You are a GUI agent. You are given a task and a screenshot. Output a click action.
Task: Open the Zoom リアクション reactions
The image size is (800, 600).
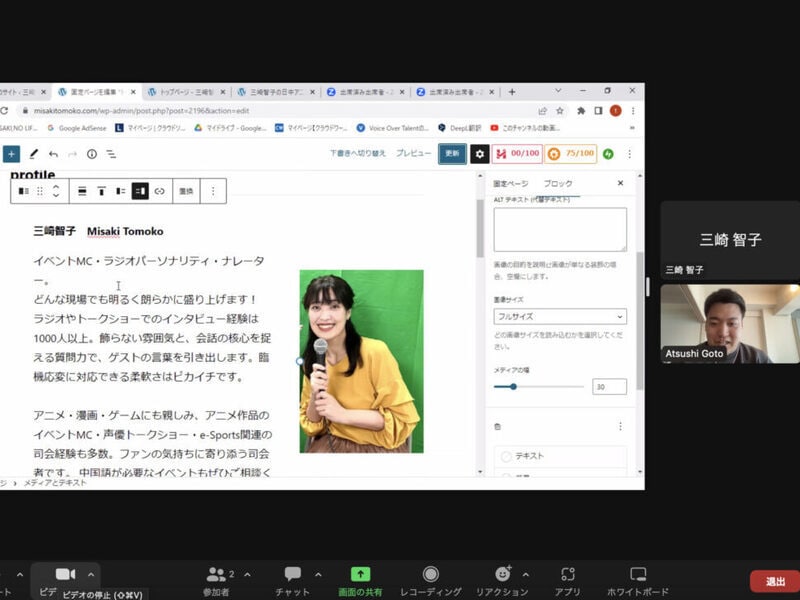click(x=502, y=581)
